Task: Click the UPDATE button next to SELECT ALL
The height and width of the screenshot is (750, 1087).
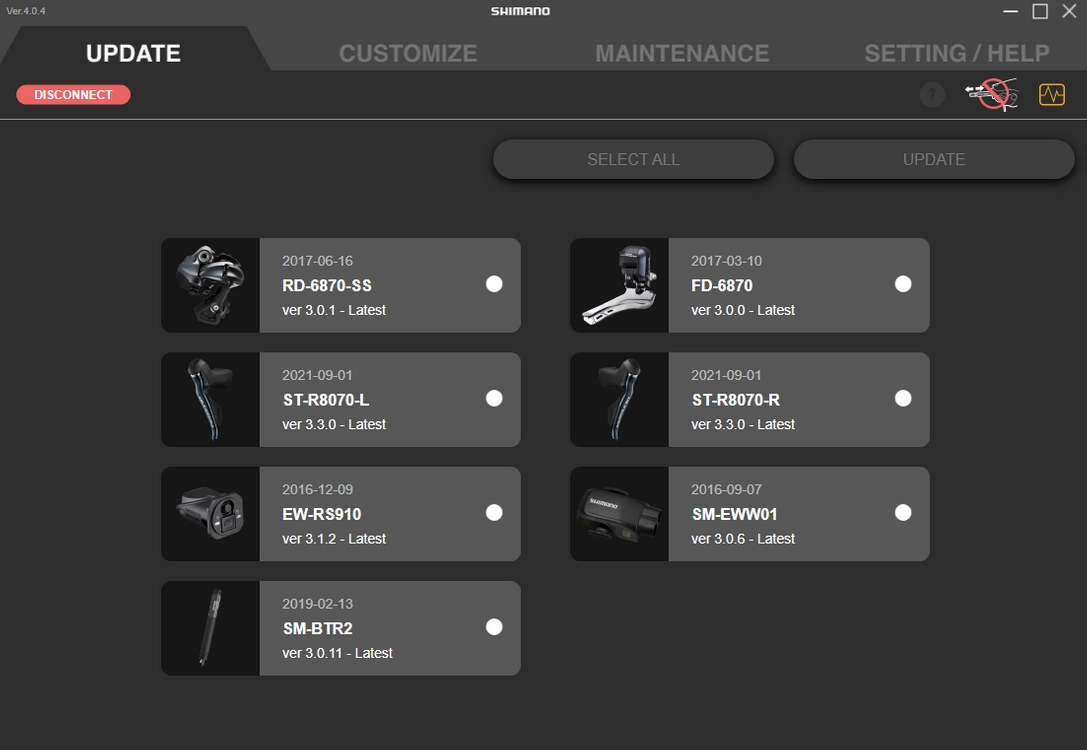Action: (934, 159)
